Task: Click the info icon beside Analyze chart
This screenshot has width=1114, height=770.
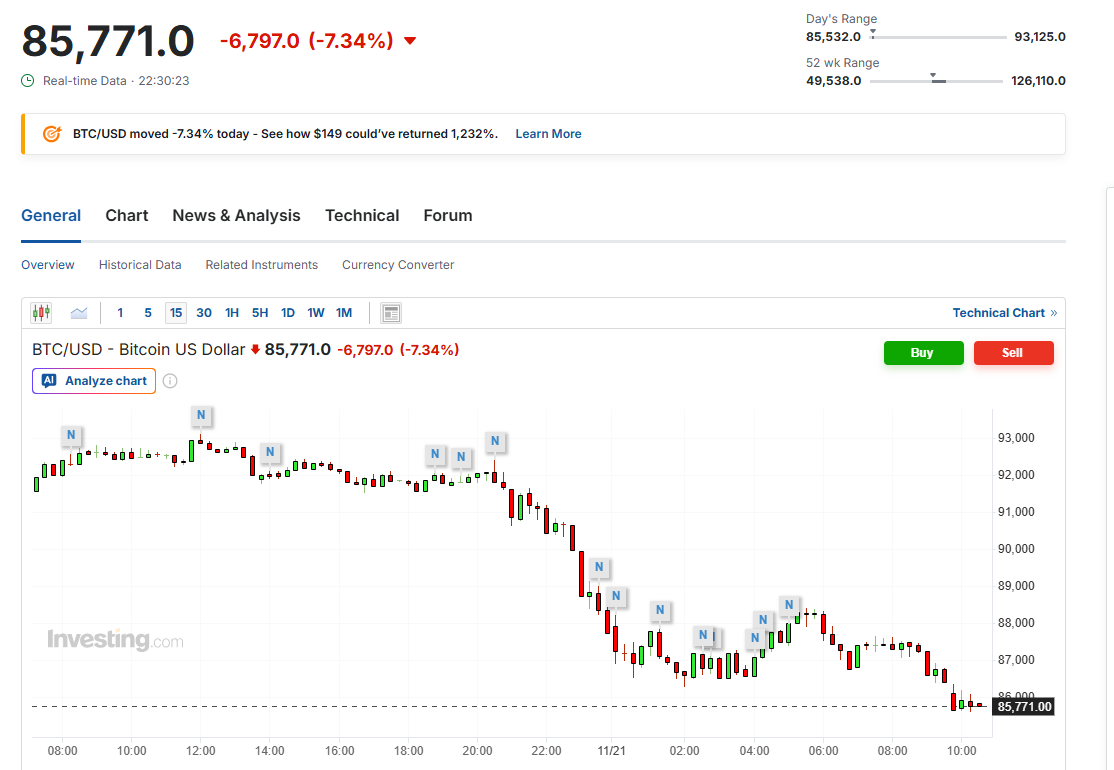Action: [170, 381]
